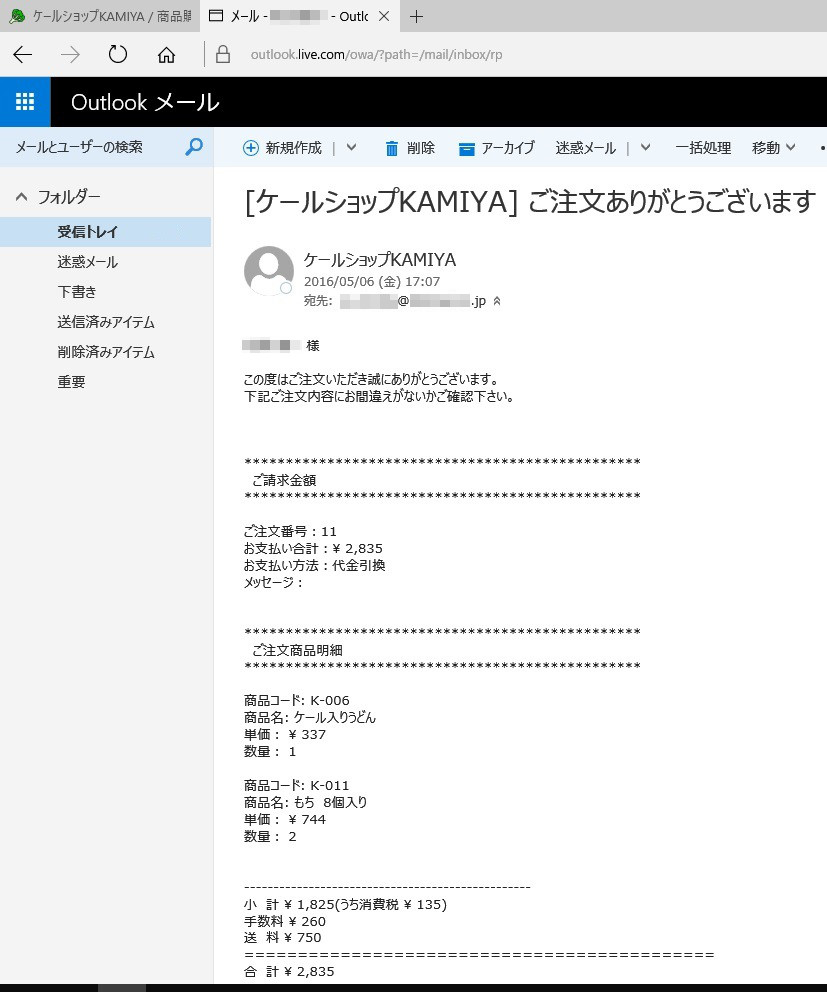The height and width of the screenshot is (992, 827).
Task: Reload the page with refresh icon
Action: click(118, 54)
